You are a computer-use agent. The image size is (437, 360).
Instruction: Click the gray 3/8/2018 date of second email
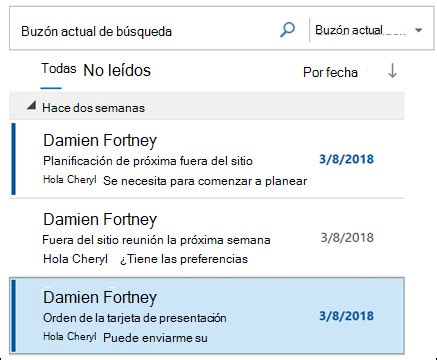coord(347,238)
